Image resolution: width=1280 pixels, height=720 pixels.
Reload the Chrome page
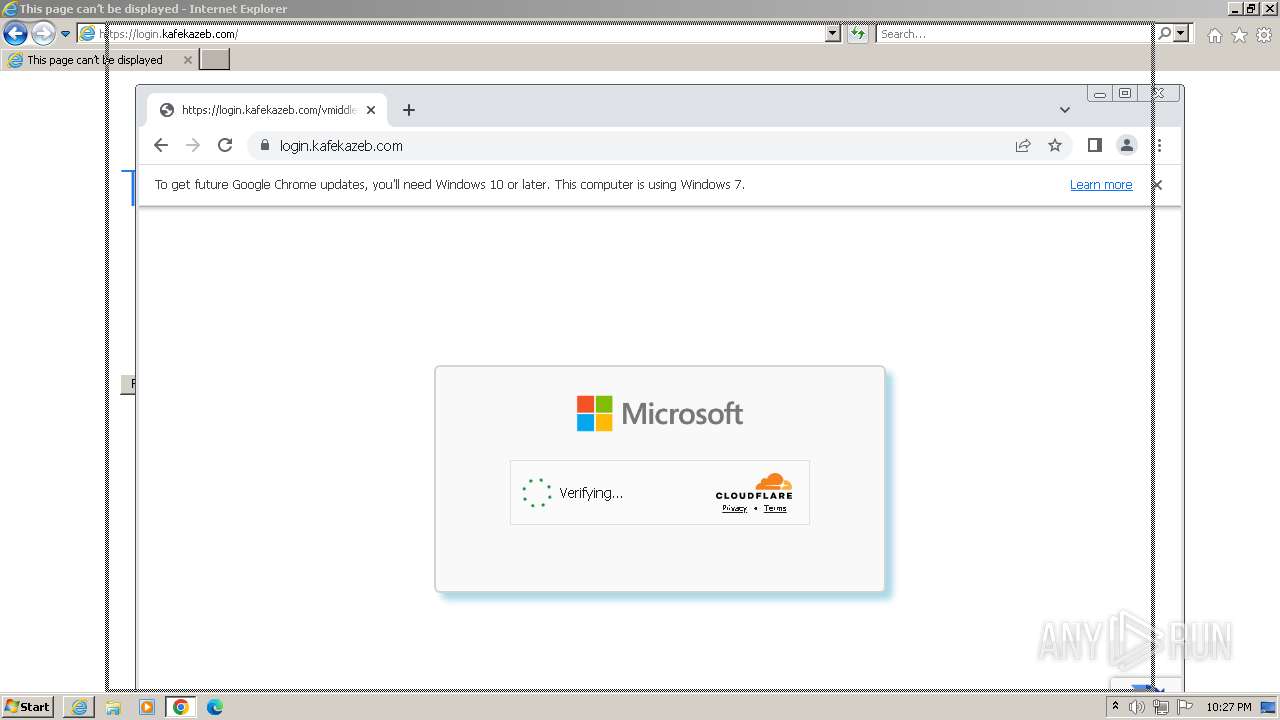tap(225, 145)
